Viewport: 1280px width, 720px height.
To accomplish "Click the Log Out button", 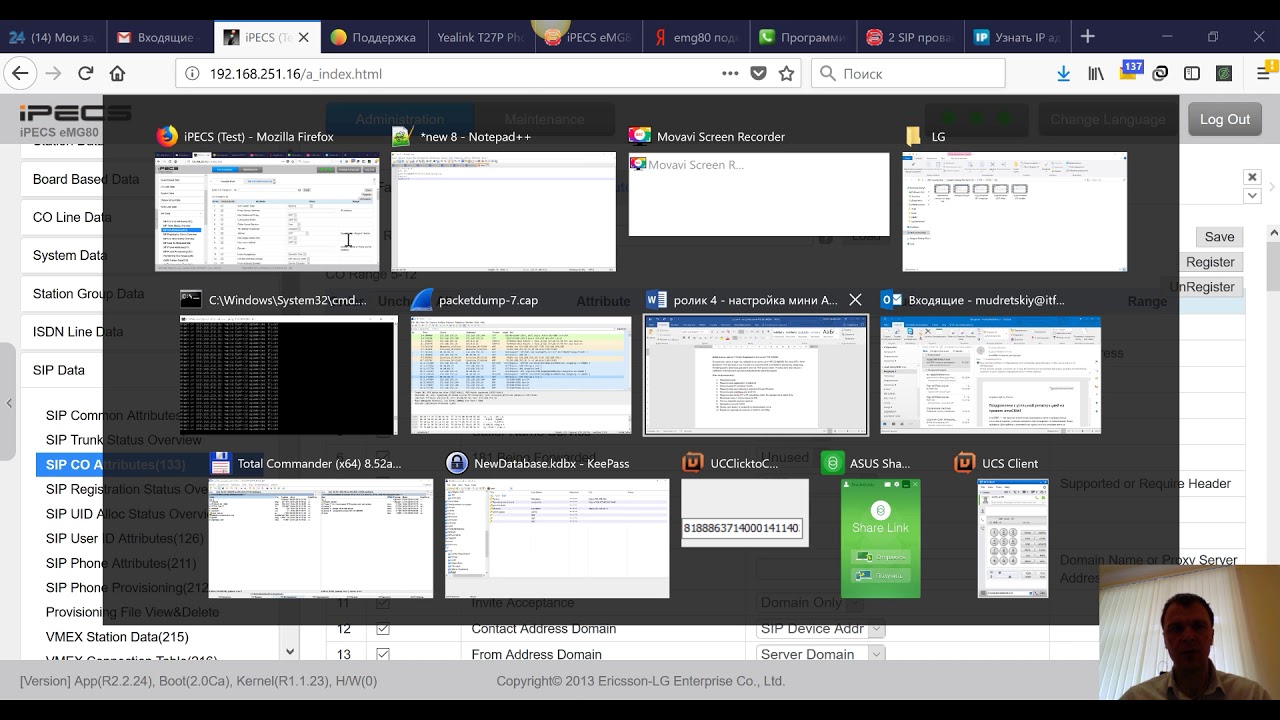I will click(1225, 119).
